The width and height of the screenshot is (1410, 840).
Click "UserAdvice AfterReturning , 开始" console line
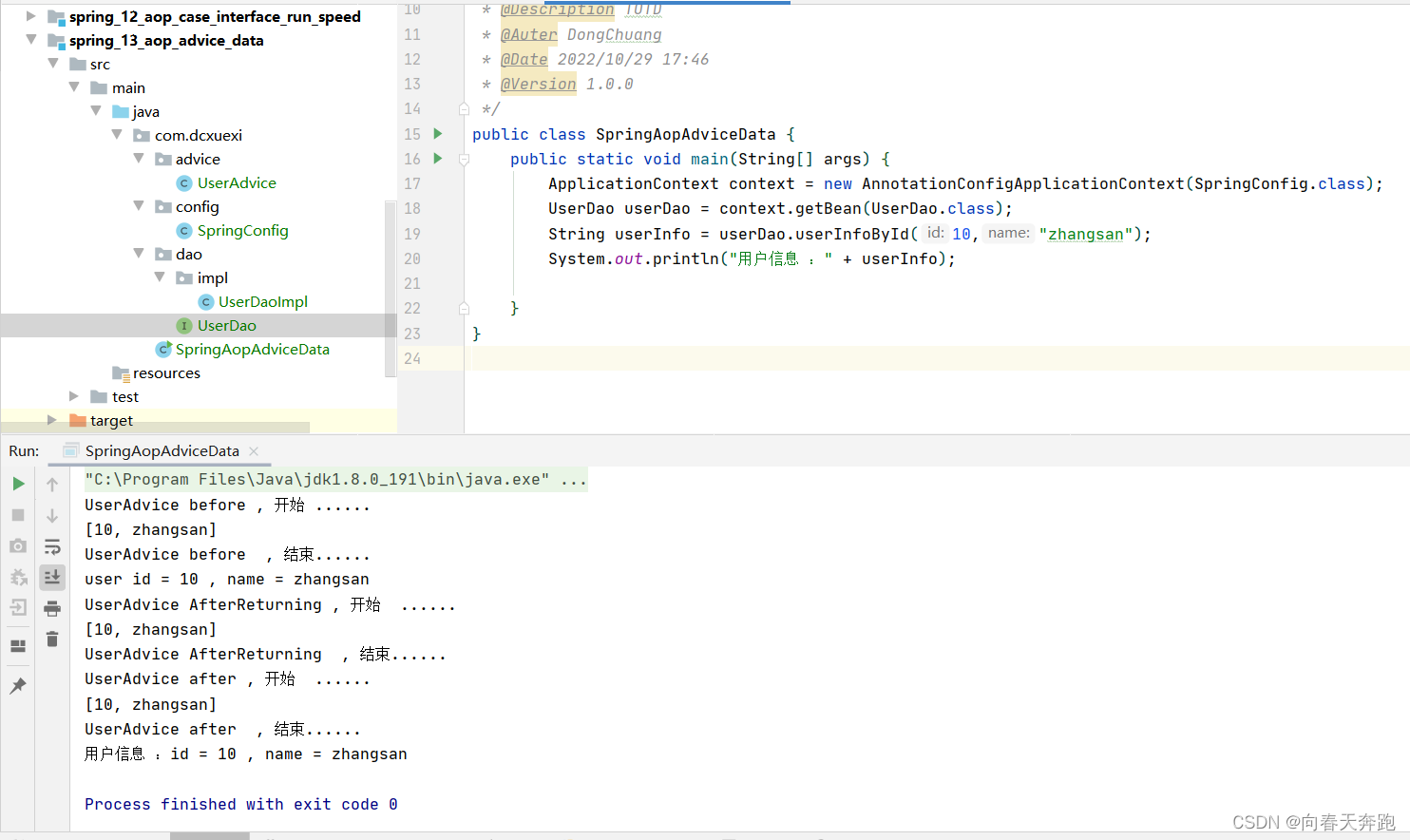[x=271, y=604]
